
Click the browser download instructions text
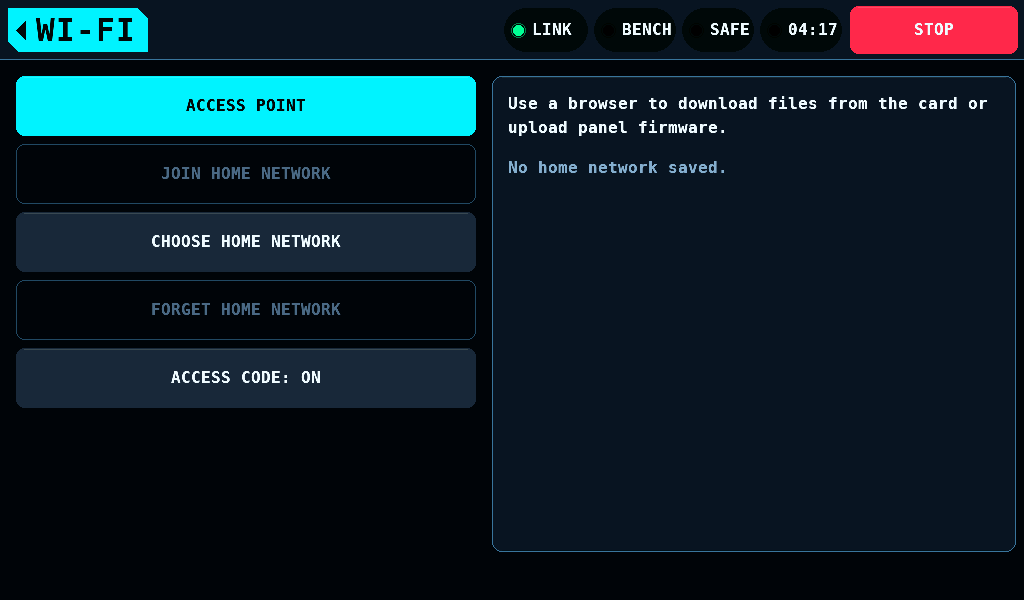[x=748, y=116]
